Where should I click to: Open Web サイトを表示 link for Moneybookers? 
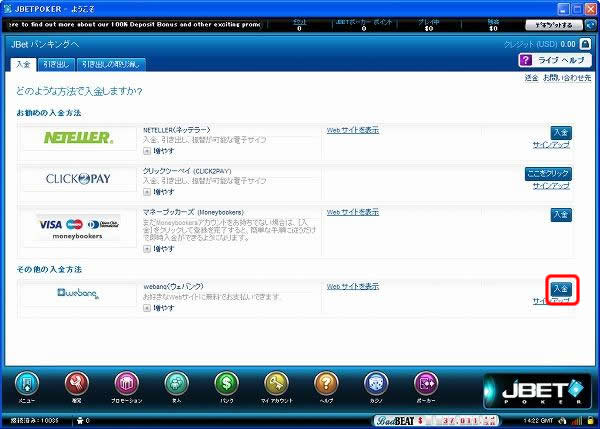point(353,212)
